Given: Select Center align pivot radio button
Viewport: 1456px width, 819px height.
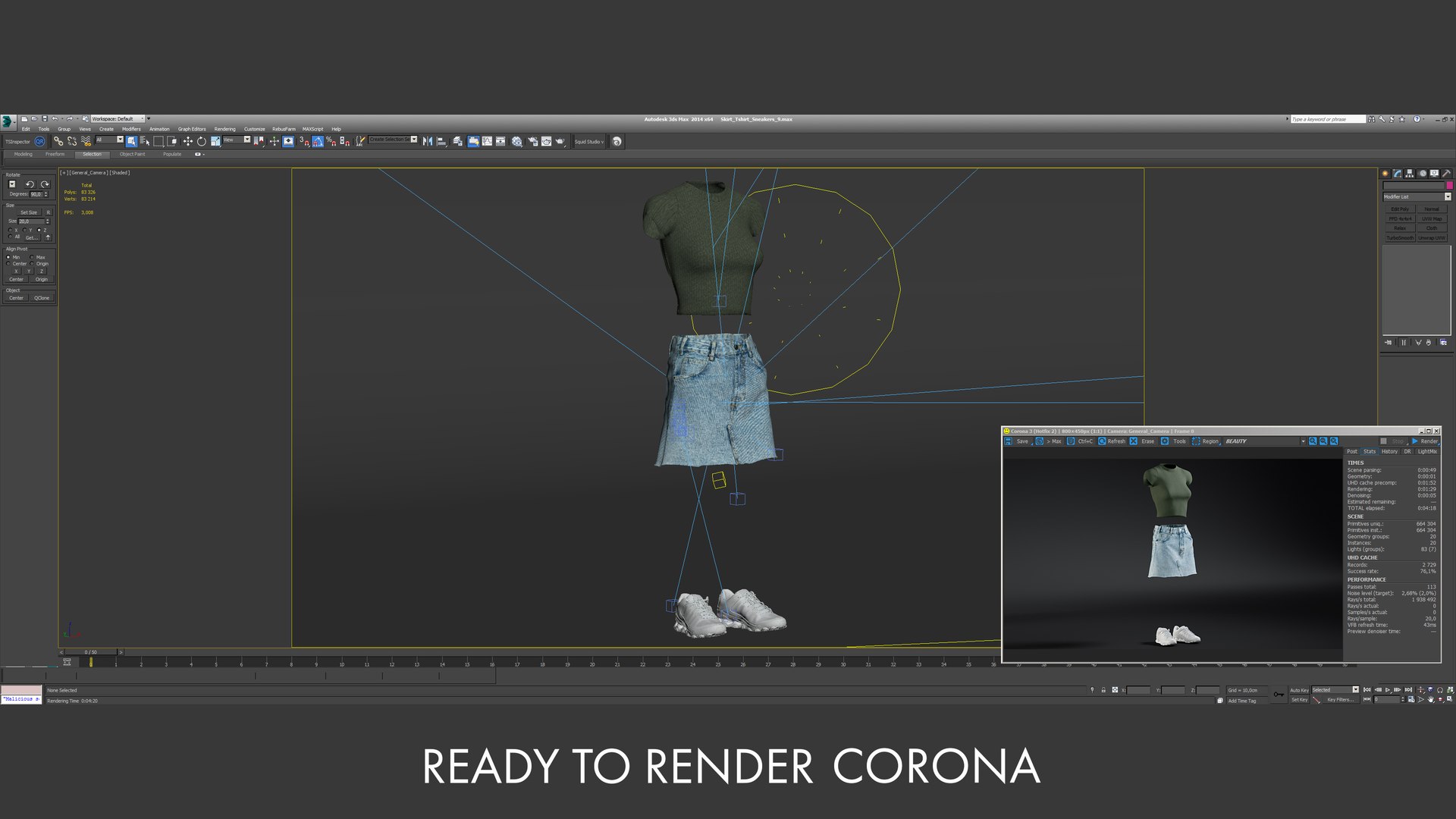Looking at the screenshot, I should 8,263.
